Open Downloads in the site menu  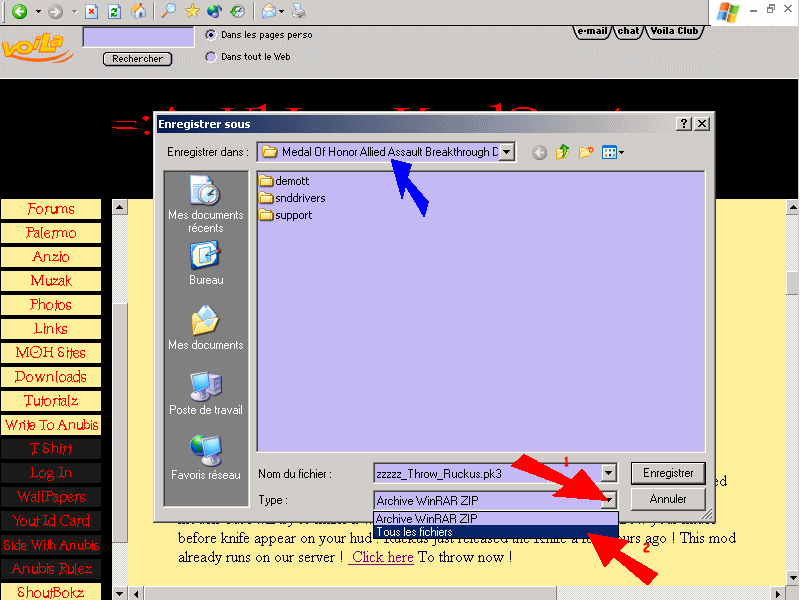(51, 377)
